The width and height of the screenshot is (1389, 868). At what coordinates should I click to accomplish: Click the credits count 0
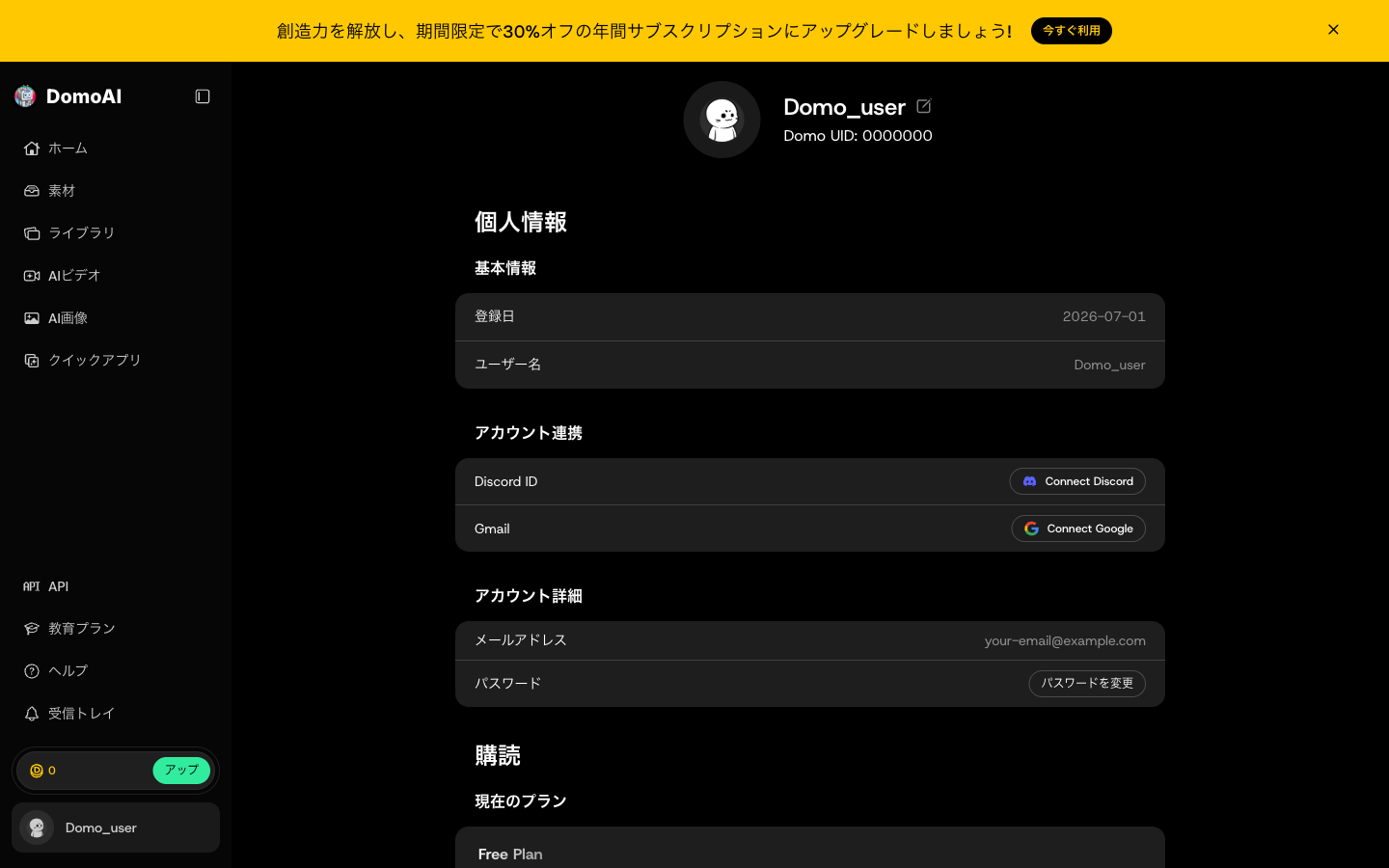[52, 771]
